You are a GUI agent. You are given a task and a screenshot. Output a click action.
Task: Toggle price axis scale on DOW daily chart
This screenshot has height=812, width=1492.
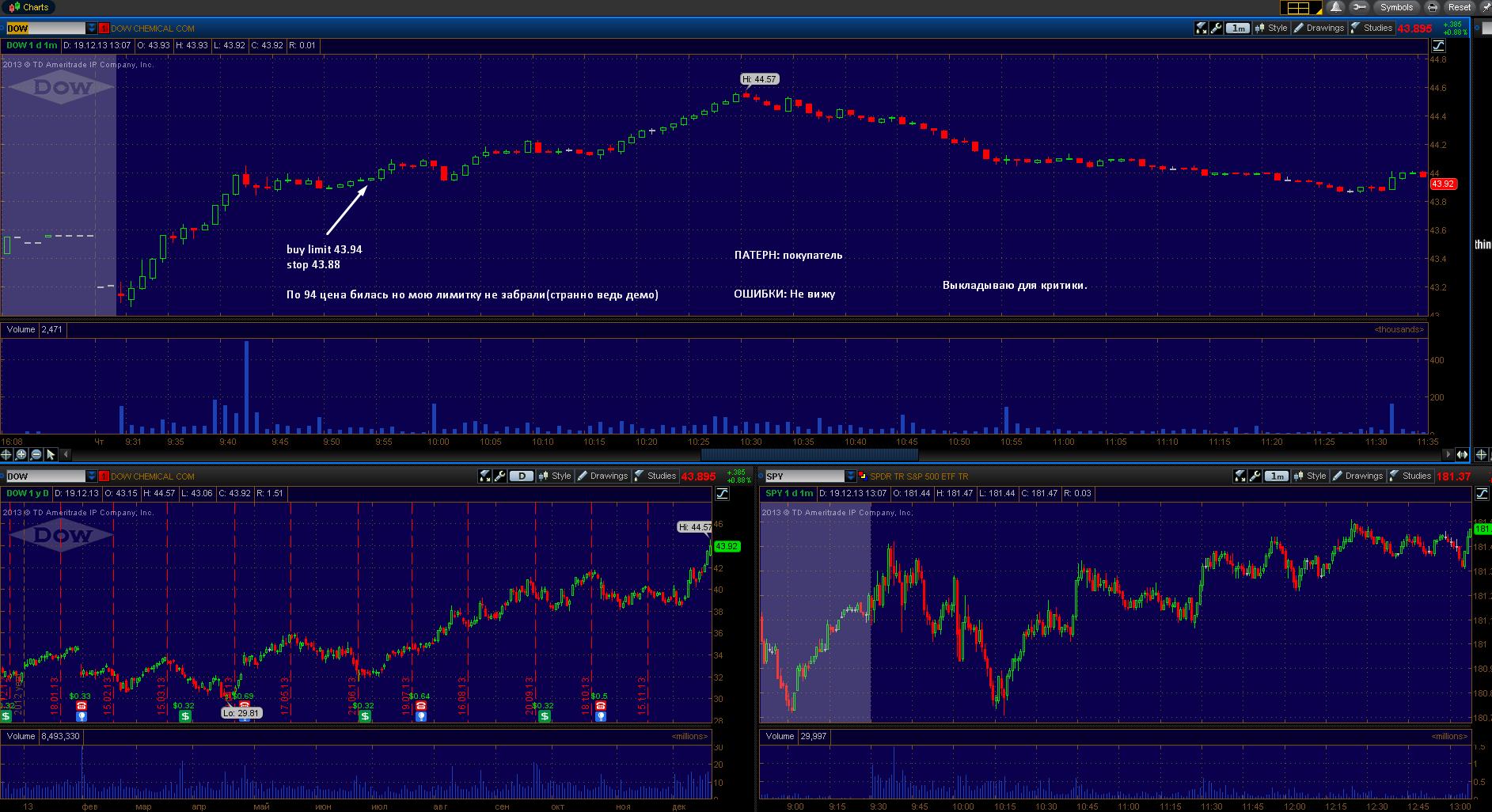[722, 494]
